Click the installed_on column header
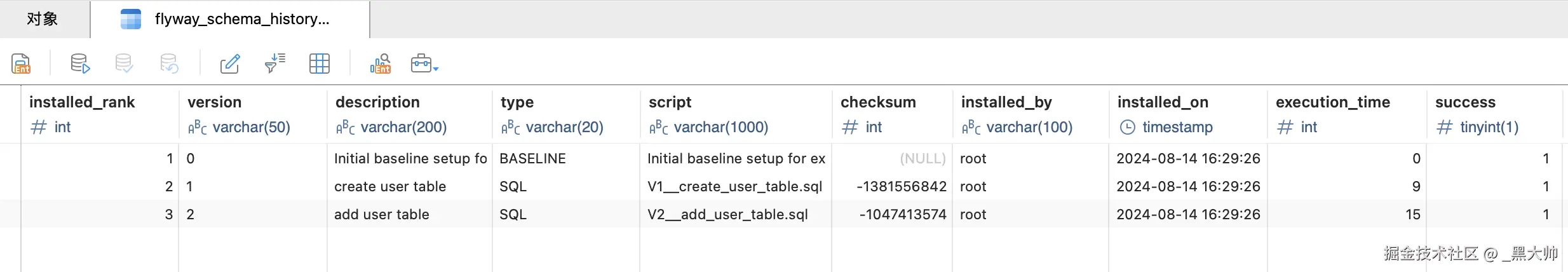This screenshot has width=1568, height=272. pos(1163,102)
